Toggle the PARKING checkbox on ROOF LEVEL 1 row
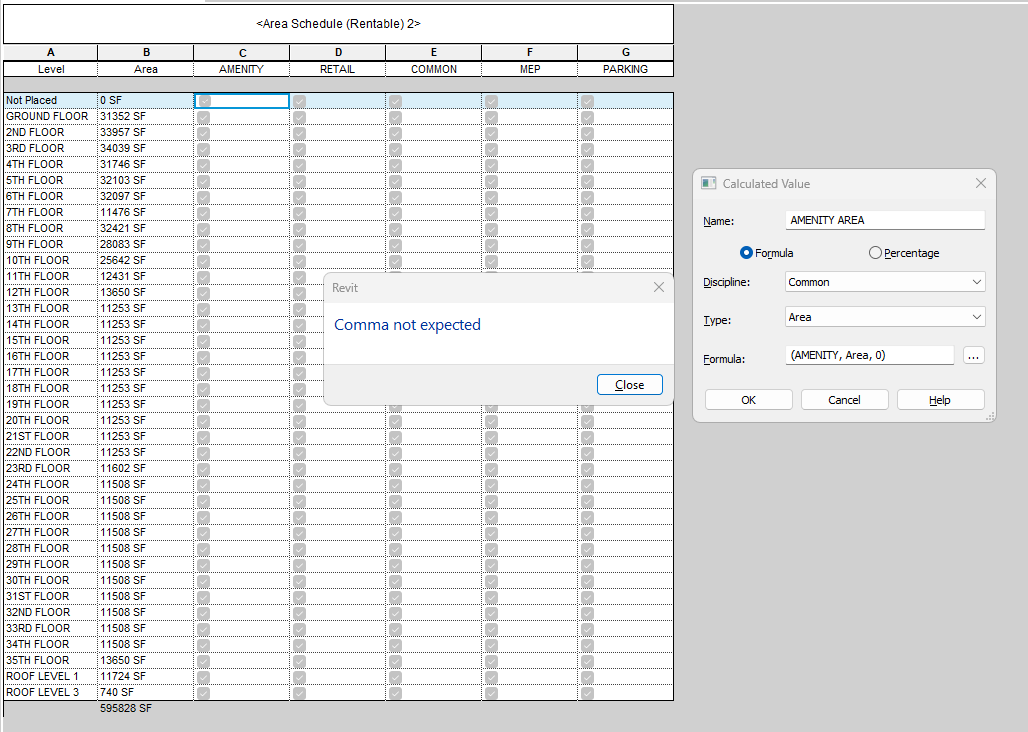 pos(587,676)
